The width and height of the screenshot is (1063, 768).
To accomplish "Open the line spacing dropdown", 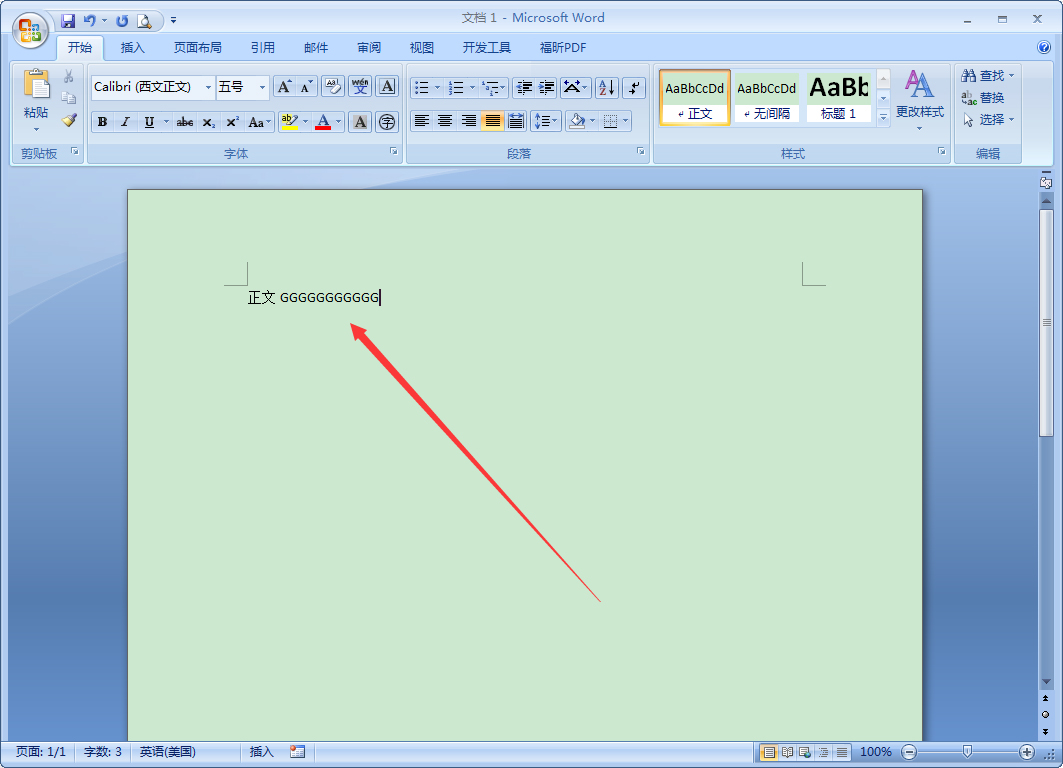I will coord(546,120).
